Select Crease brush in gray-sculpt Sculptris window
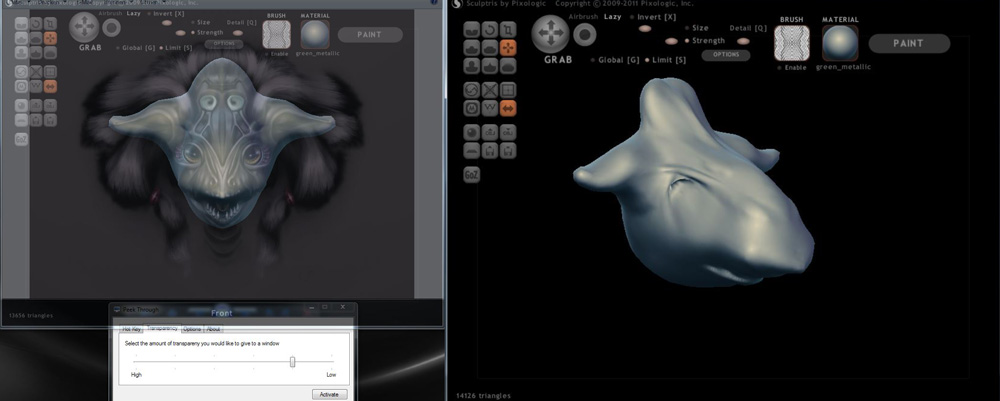This screenshot has height=401, width=1000. point(471,29)
